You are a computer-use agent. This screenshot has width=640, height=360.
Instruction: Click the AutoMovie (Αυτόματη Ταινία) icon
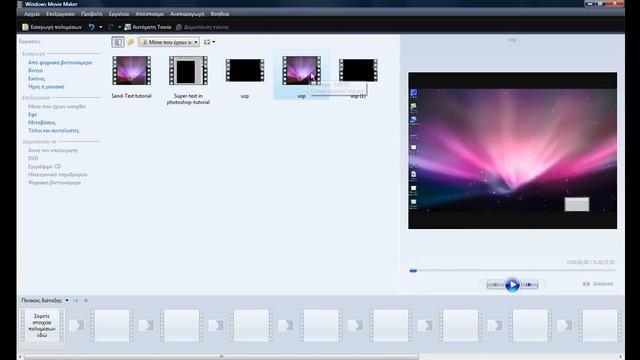(128, 27)
